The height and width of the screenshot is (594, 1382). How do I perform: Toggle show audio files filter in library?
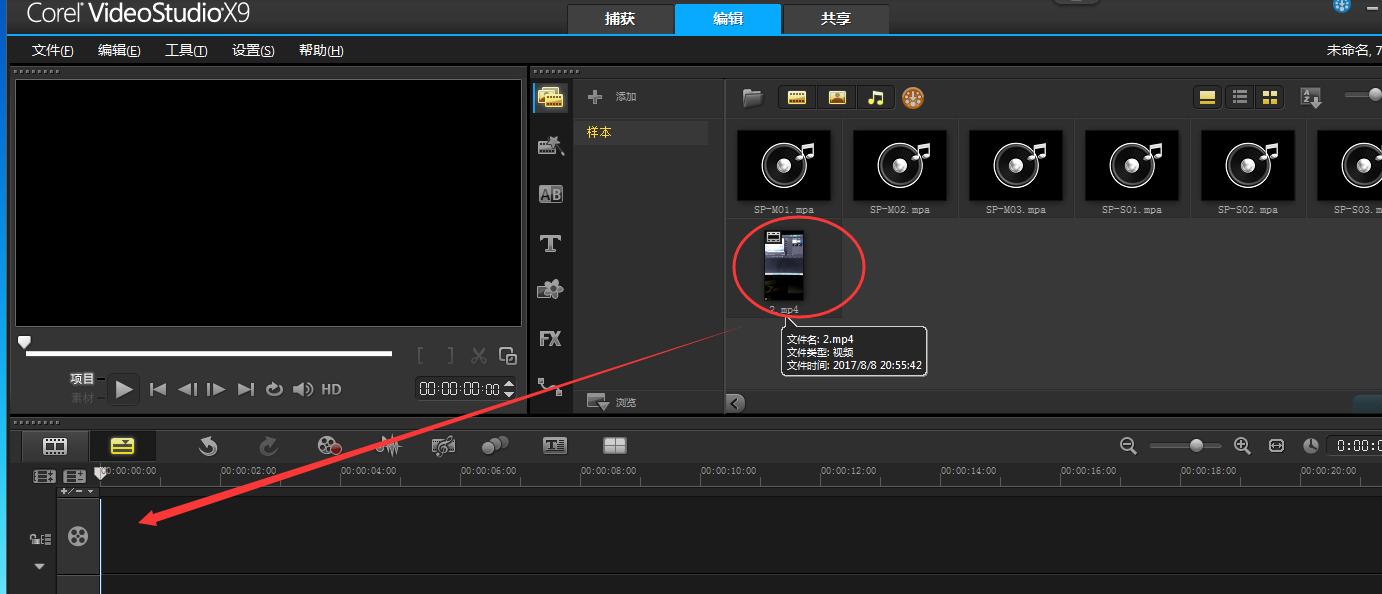[x=876, y=97]
